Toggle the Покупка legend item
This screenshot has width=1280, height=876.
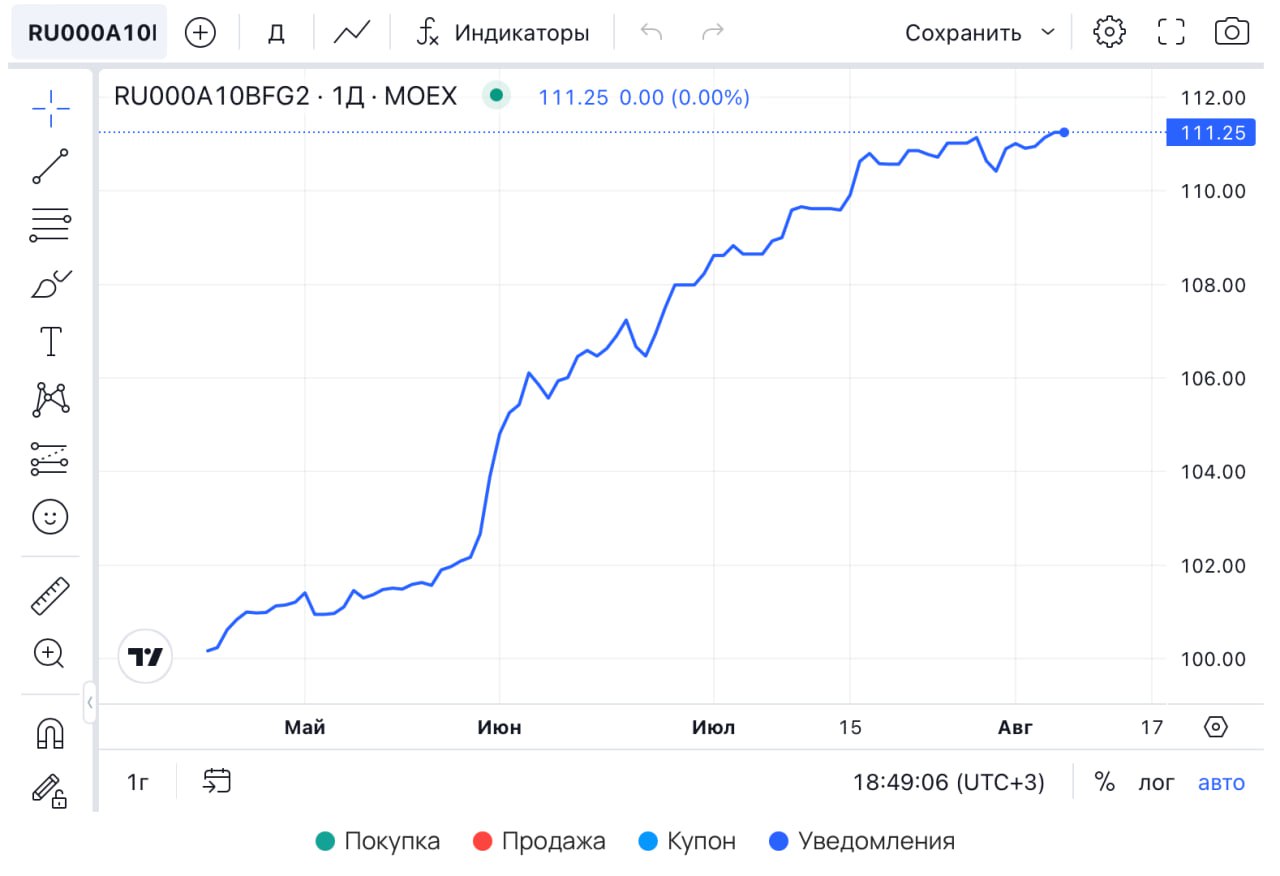[x=378, y=841]
